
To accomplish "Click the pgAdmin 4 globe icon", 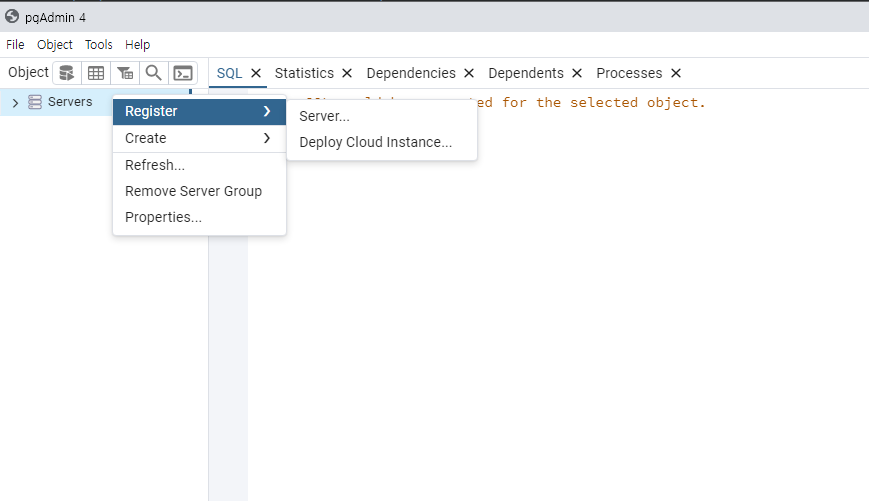I will tap(12, 17).
